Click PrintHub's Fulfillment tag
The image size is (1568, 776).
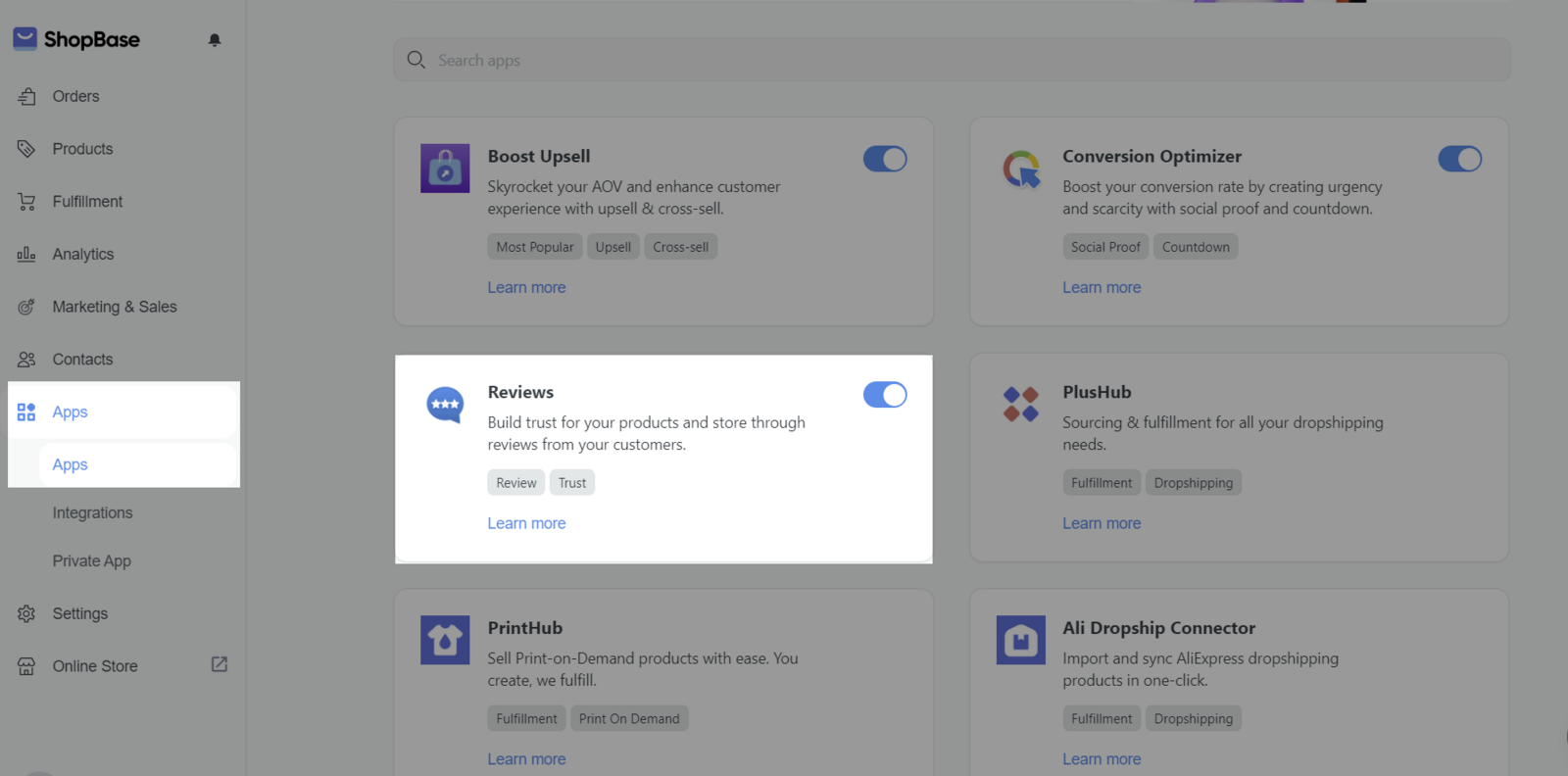[526, 719]
